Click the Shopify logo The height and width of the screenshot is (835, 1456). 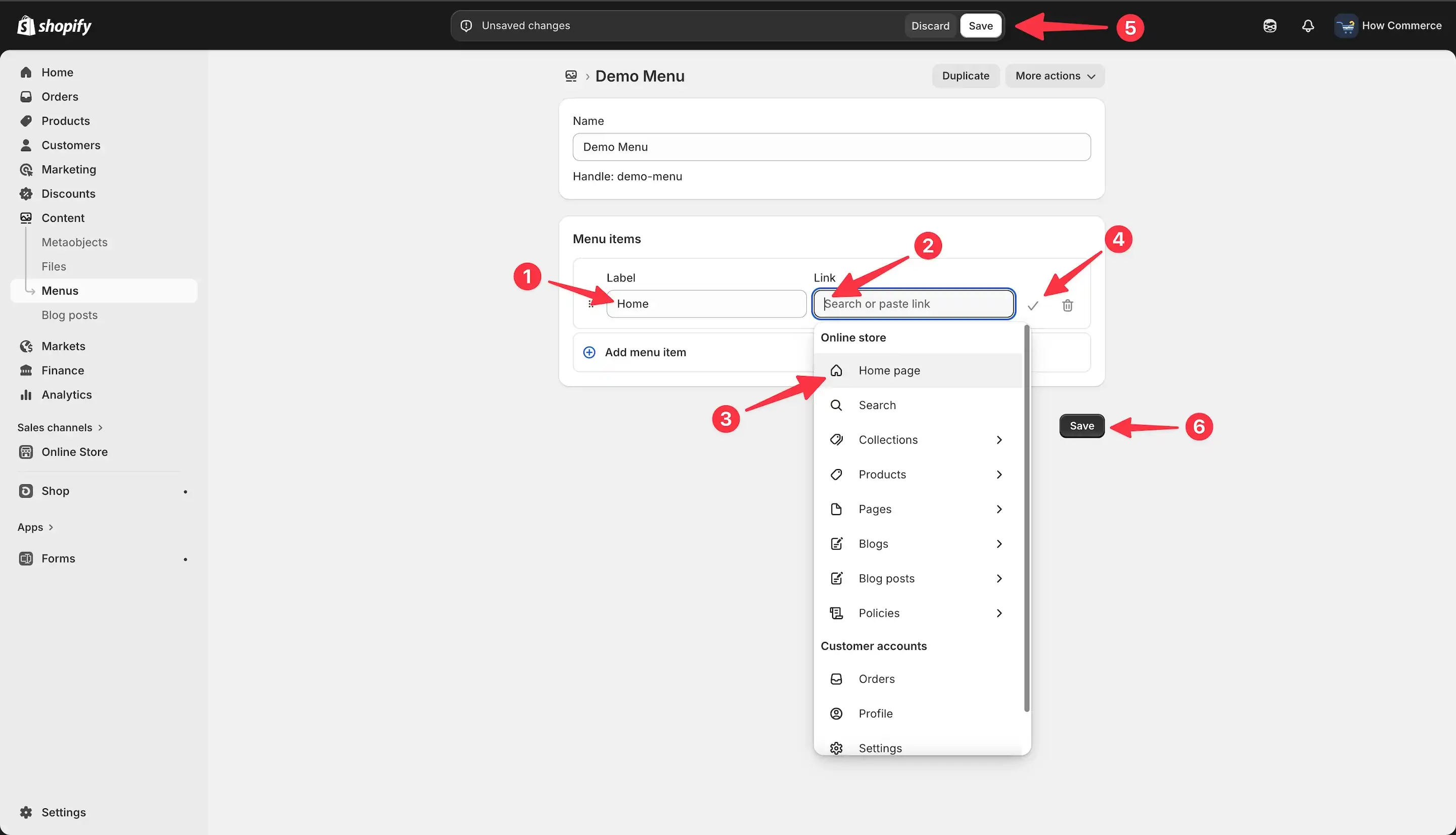(x=54, y=26)
